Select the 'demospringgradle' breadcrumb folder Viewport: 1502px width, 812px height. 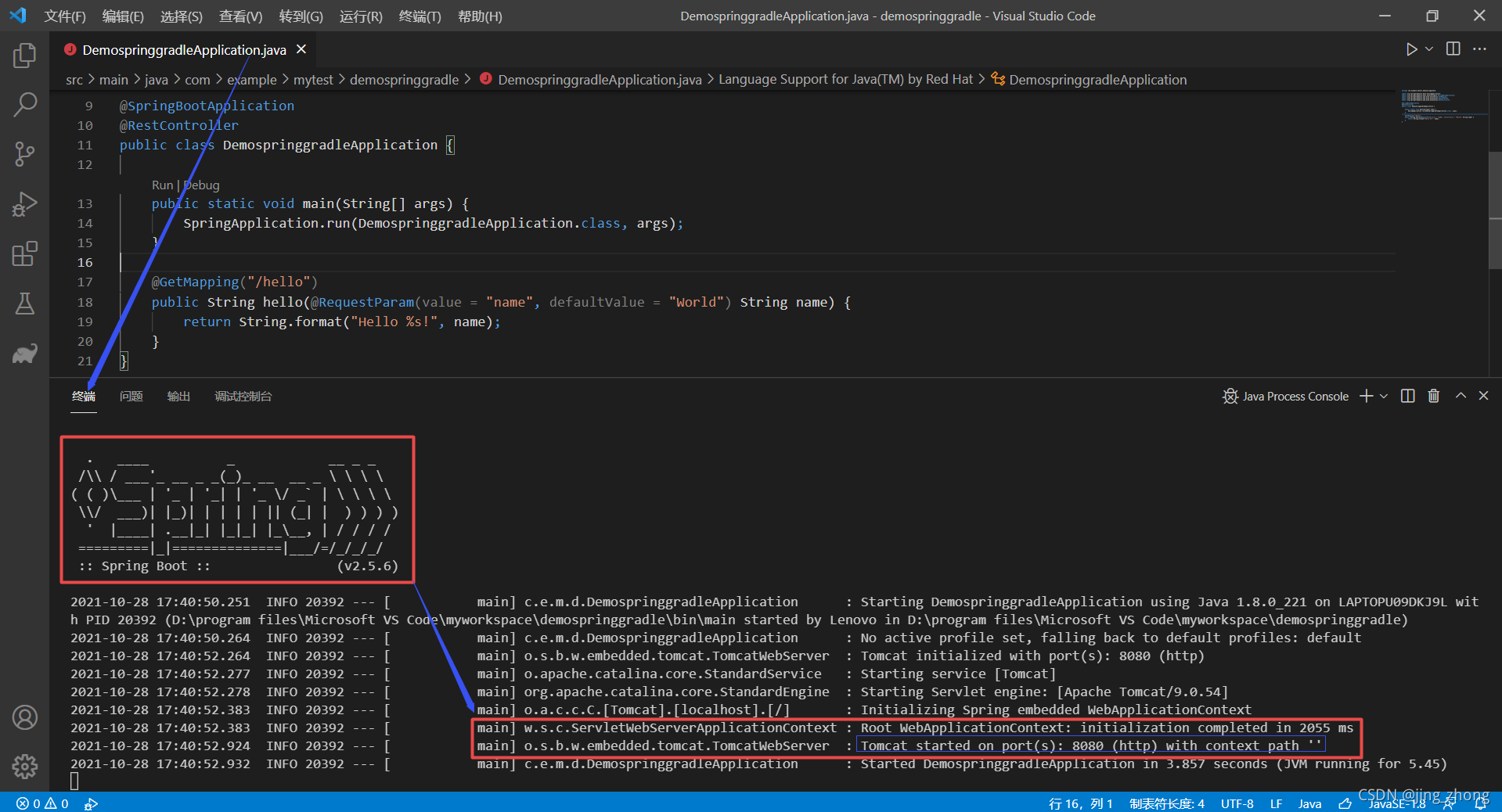[x=404, y=80]
